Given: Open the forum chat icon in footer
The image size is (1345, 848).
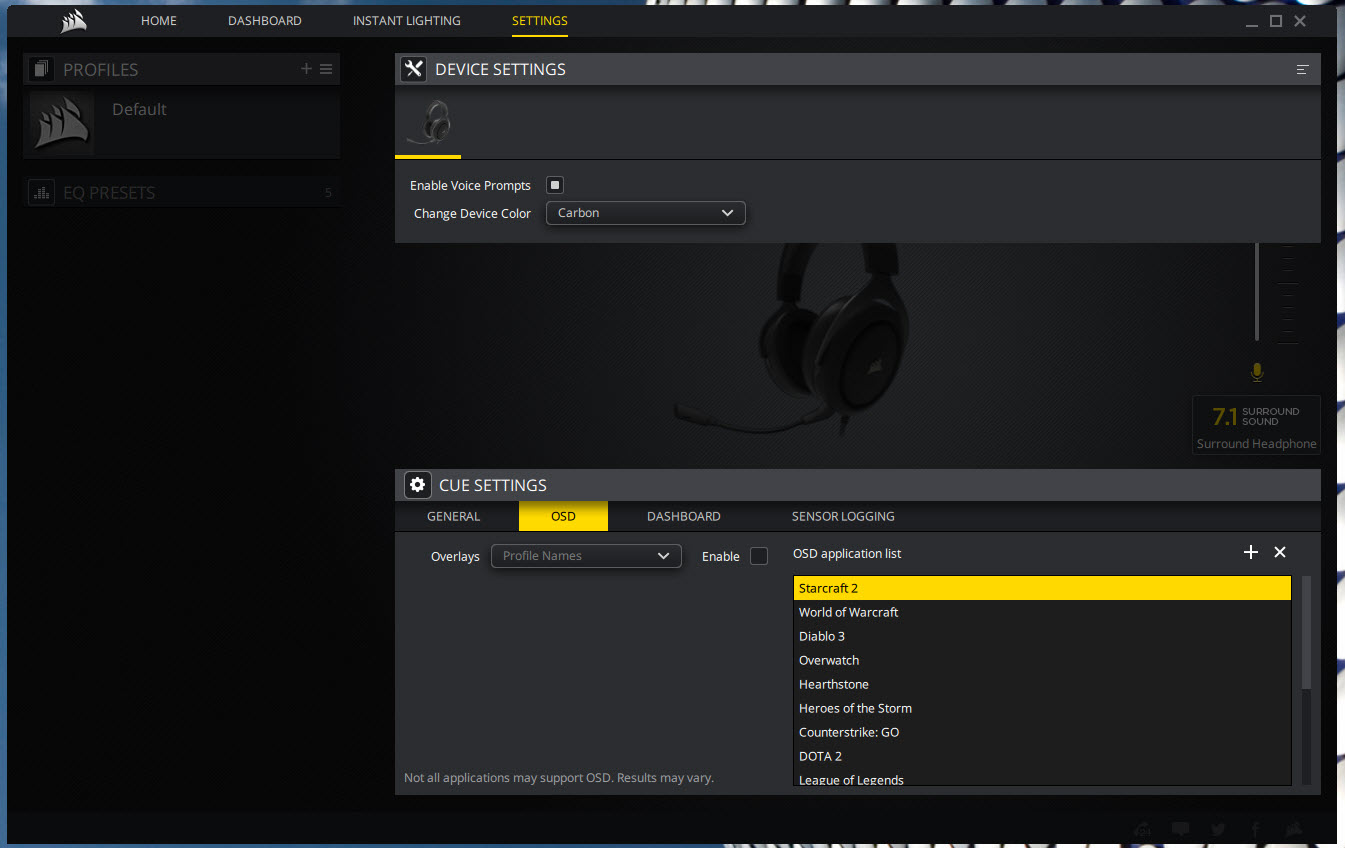Looking at the screenshot, I should 1181,829.
